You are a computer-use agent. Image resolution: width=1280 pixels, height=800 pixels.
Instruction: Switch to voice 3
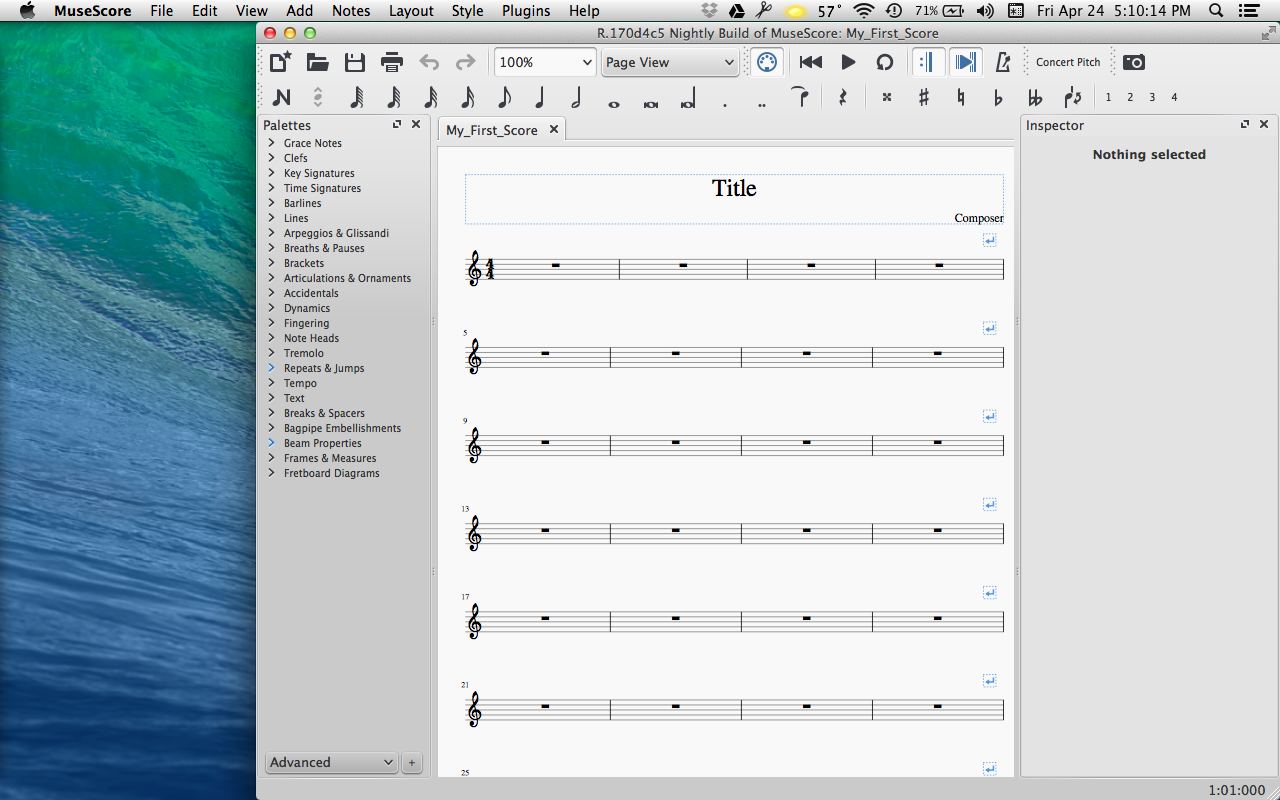click(x=1152, y=97)
